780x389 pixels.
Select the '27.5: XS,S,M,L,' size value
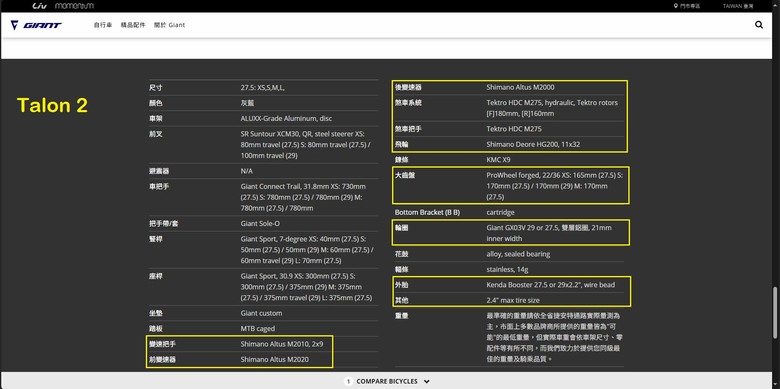(263, 88)
